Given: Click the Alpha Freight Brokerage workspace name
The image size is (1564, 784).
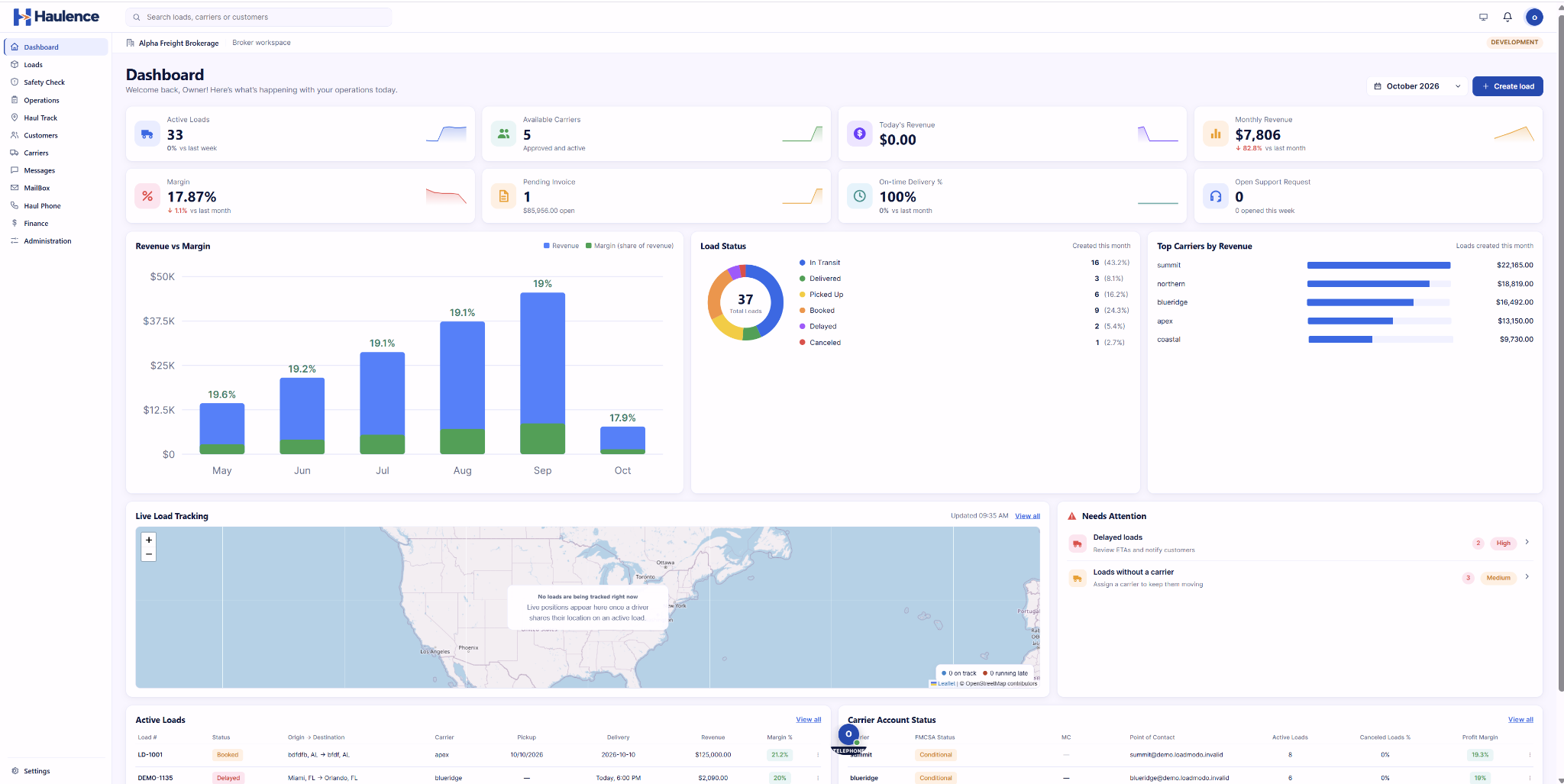Looking at the screenshot, I should [x=179, y=43].
